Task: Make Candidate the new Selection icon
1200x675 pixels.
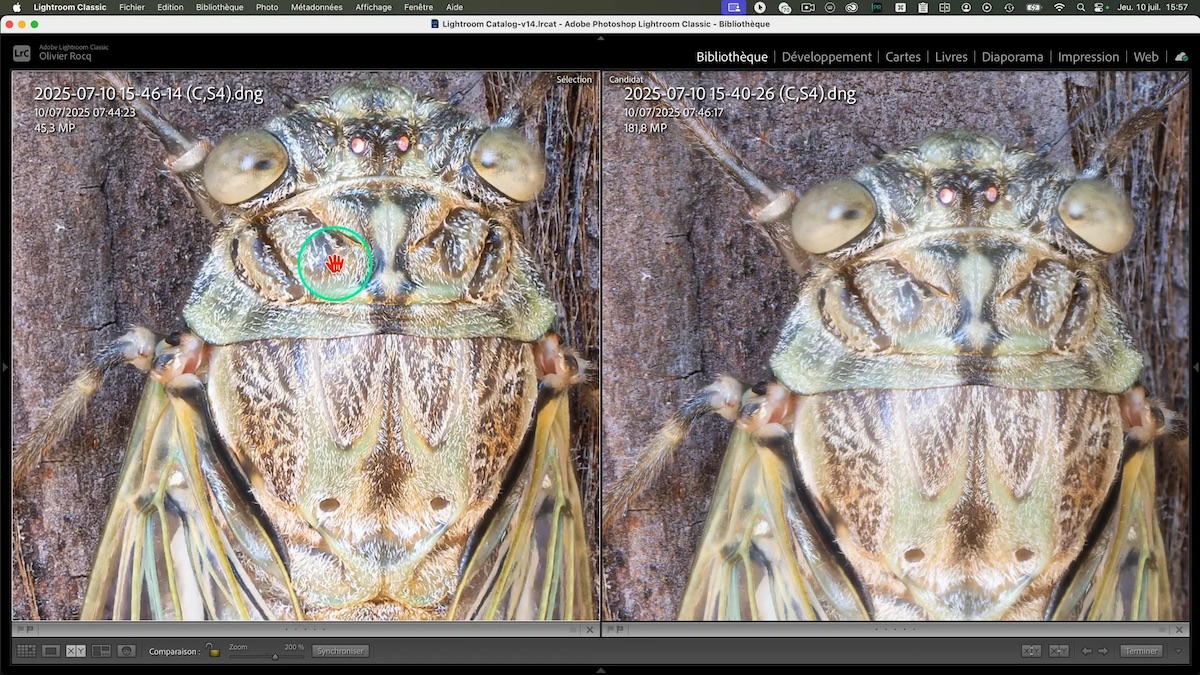Action: [x=1059, y=651]
